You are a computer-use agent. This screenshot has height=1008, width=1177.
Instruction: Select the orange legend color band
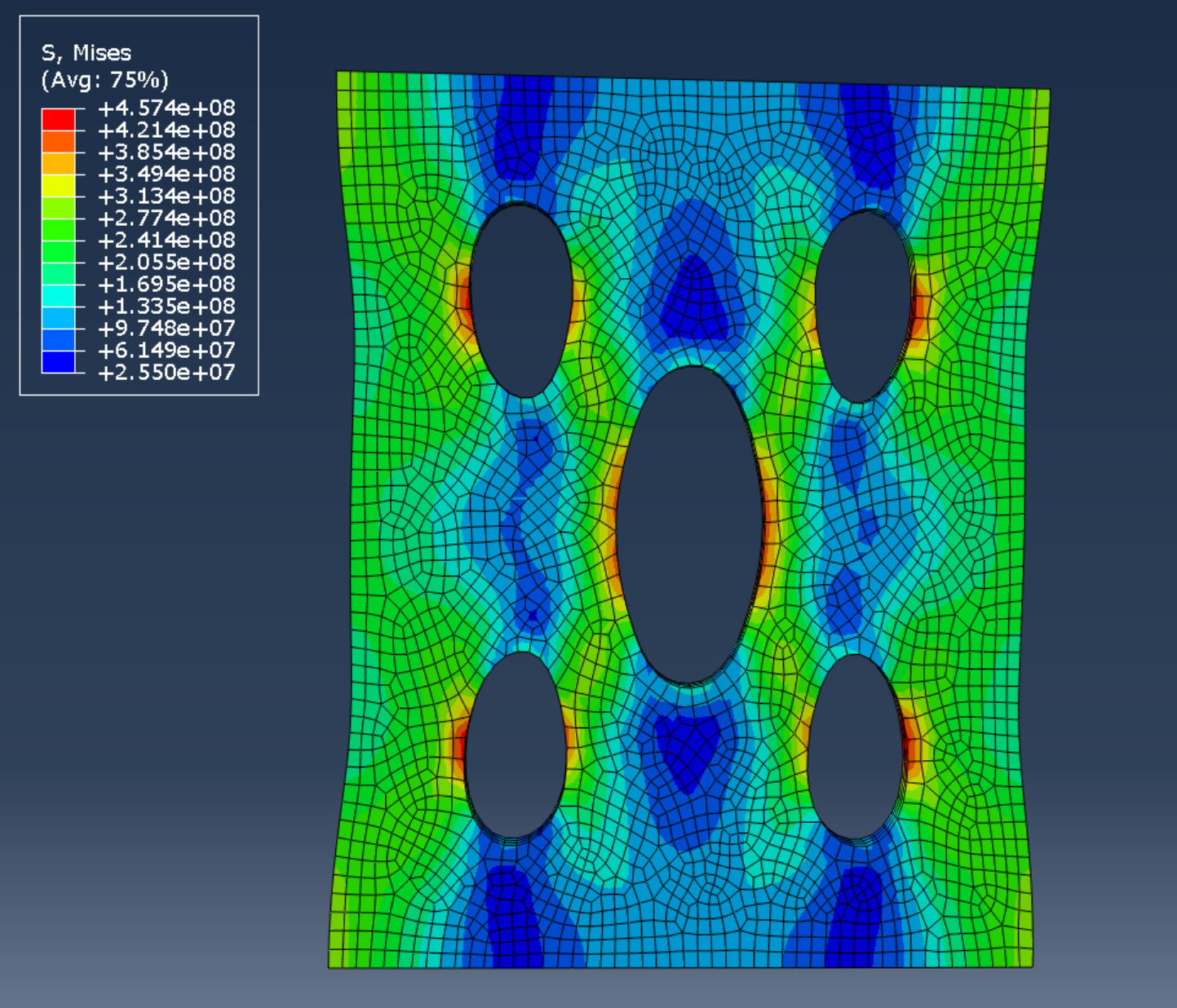58,141
